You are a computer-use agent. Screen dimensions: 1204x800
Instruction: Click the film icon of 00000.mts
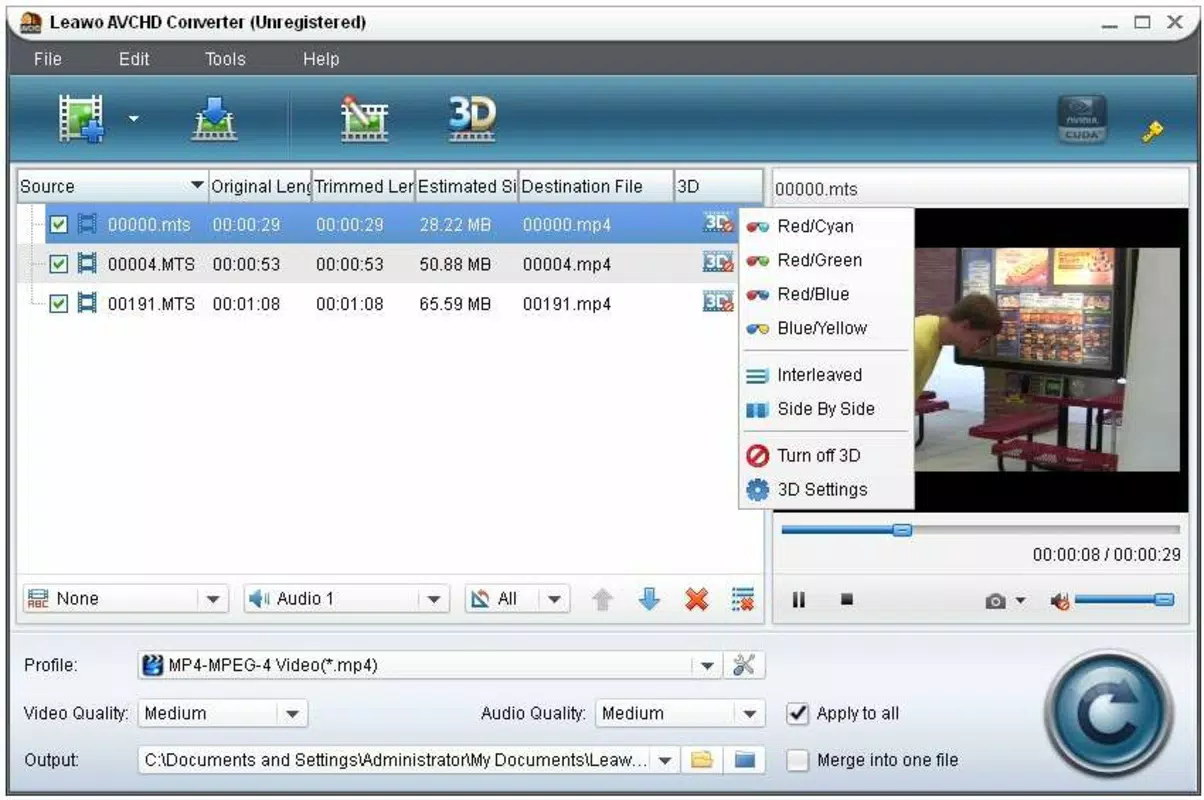coord(88,224)
